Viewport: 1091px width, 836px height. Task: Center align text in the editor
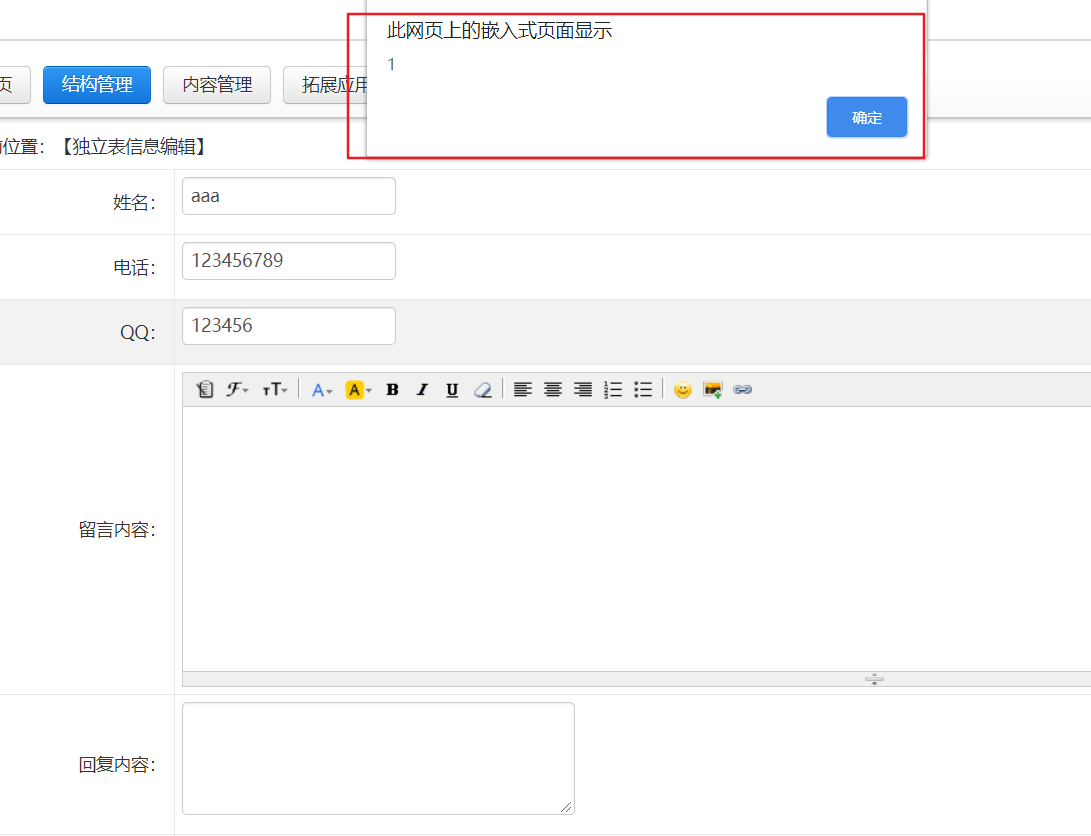pos(552,390)
